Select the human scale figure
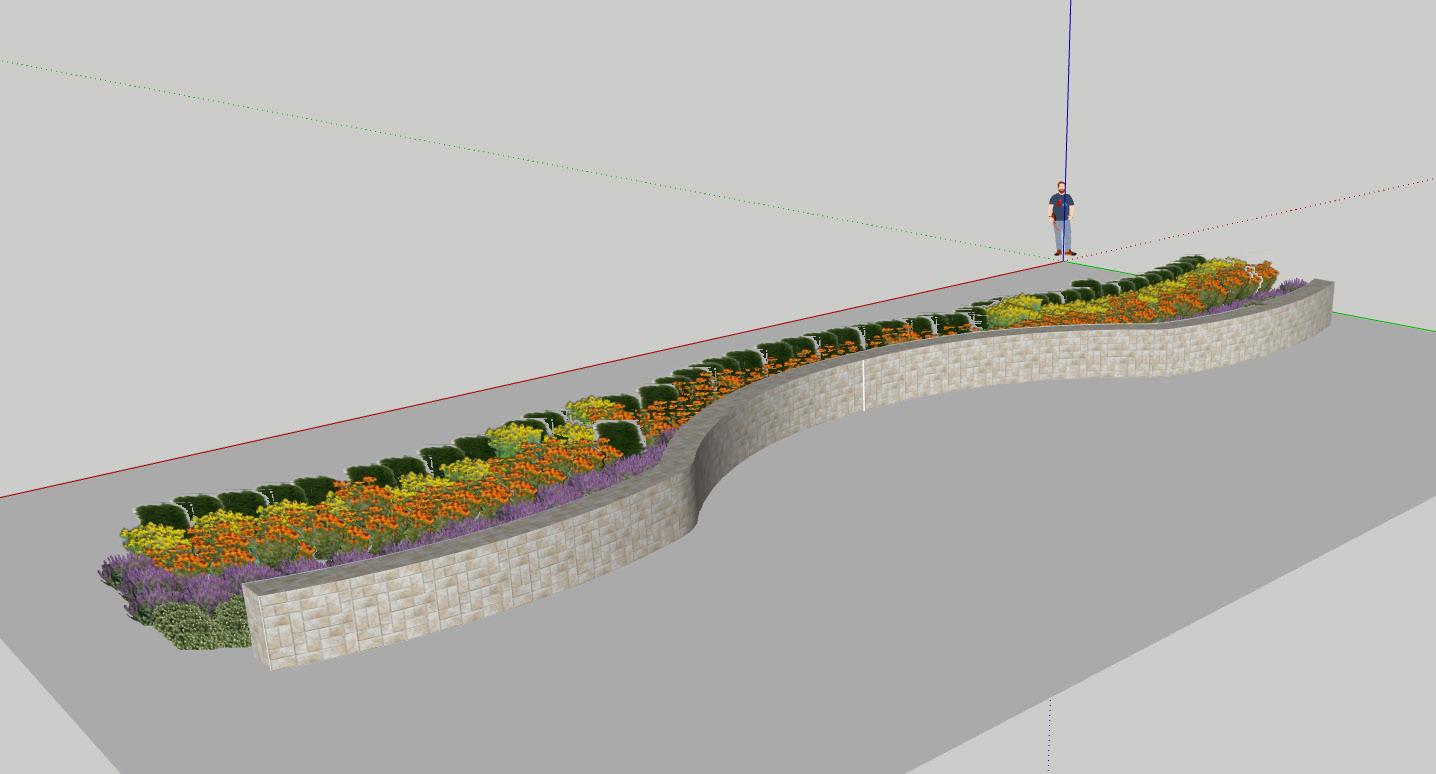This screenshot has width=1436, height=774. pos(1061,219)
